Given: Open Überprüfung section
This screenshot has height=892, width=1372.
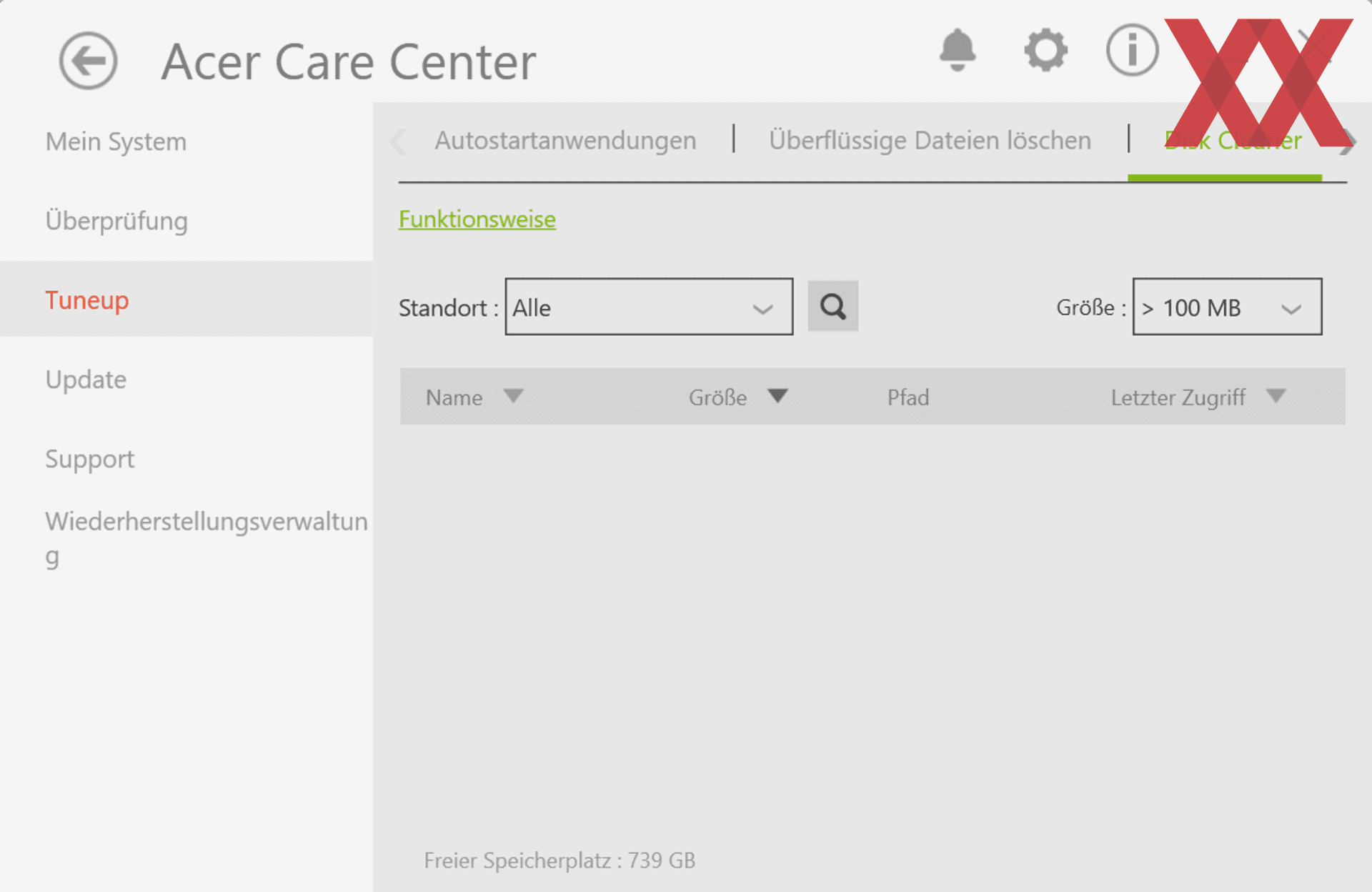Looking at the screenshot, I should coord(116,221).
